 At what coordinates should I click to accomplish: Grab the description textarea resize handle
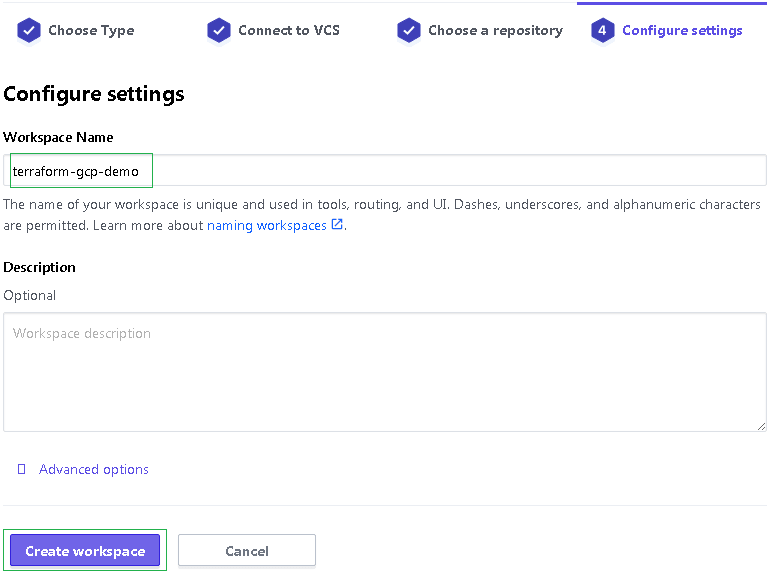pyautogui.click(x=761, y=426)
